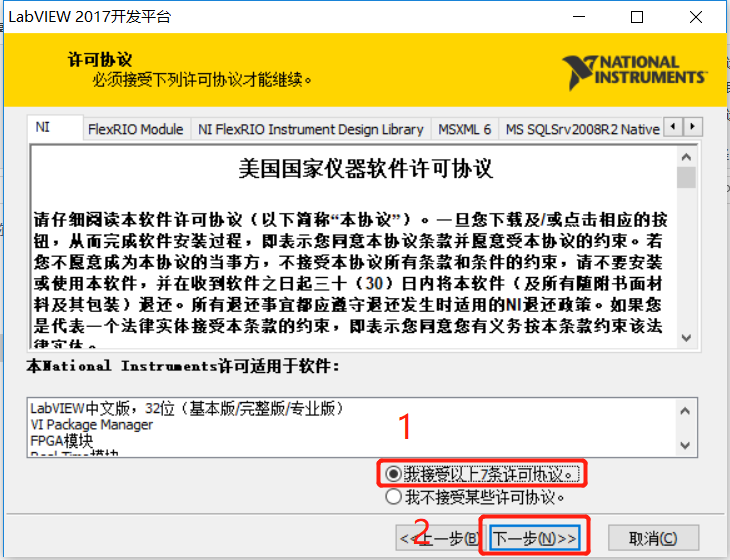
Task: Select "LabVIEW中文版，32位" list entry
Action: [x=187, y=408]
